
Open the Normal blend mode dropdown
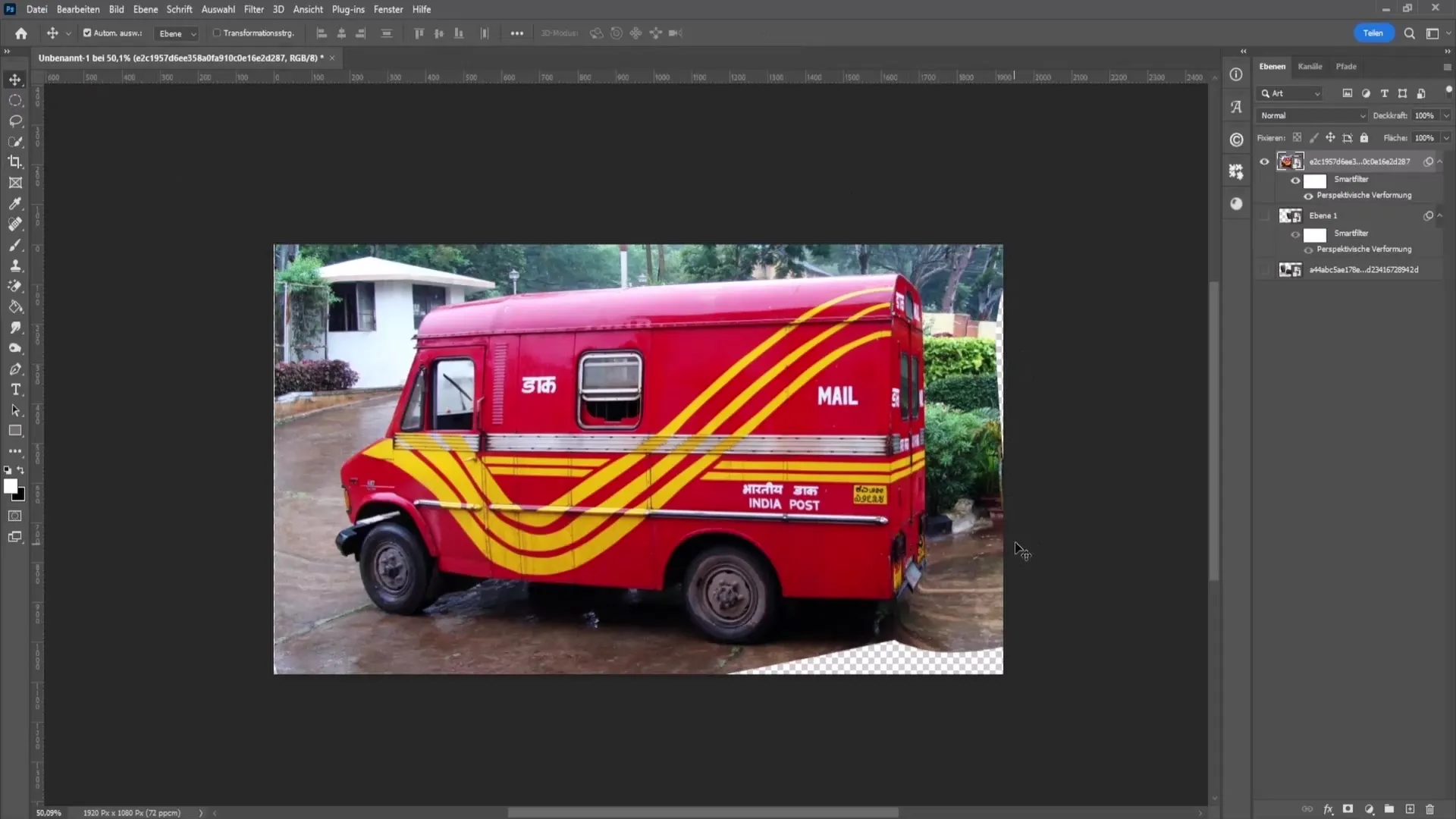pyautogui.click(x=1312, y=116)
